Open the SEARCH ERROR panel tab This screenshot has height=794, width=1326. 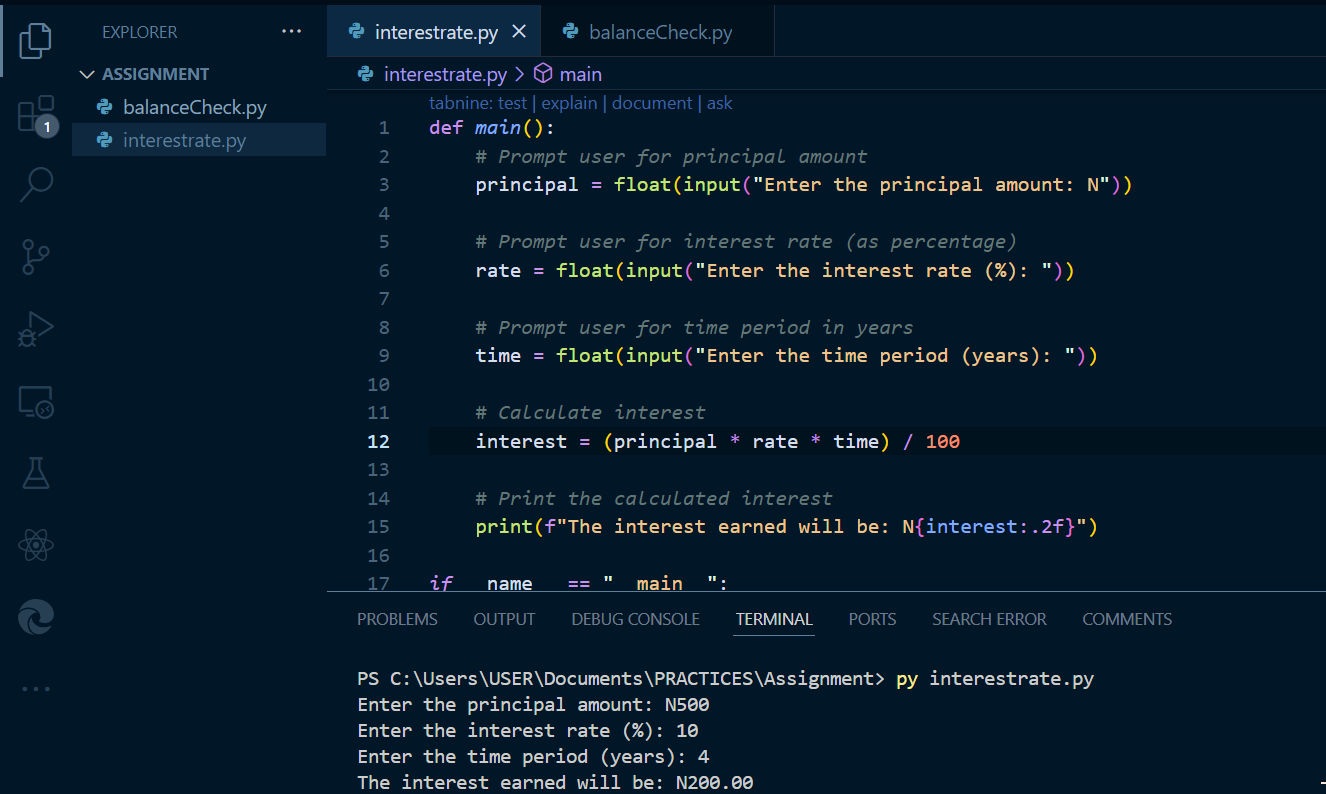point(989,619)
